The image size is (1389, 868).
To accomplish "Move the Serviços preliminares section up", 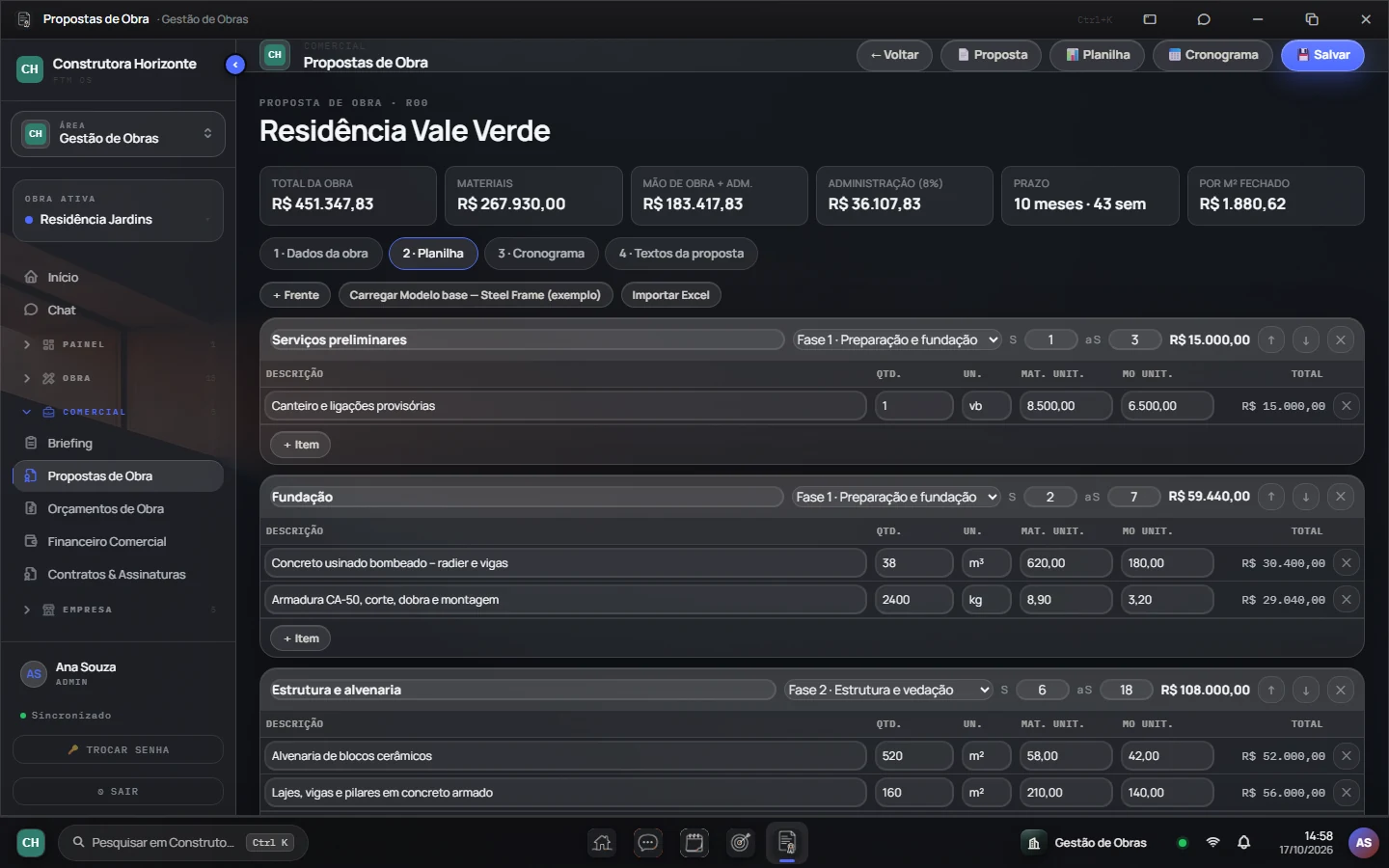I will [1271, 339].
